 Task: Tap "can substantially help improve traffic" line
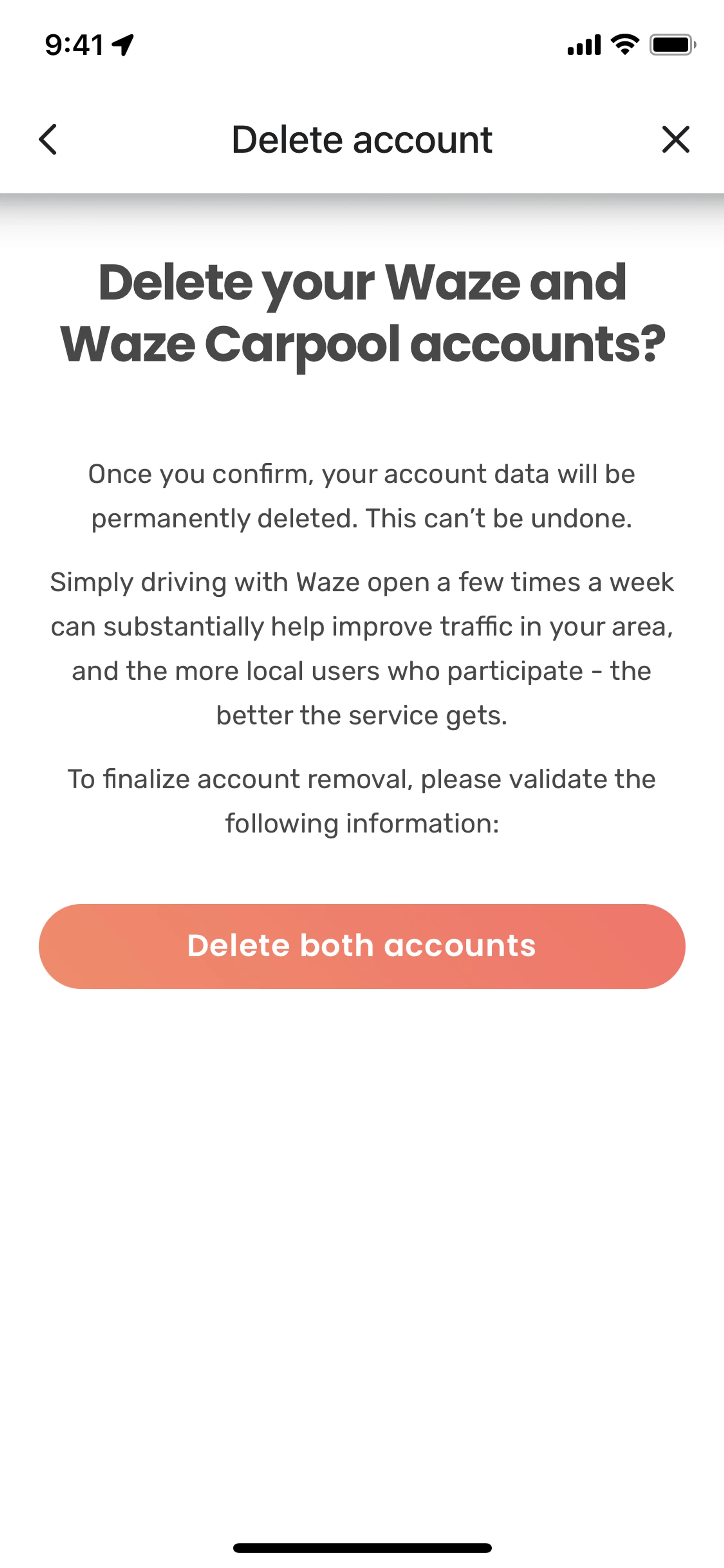click(x=361, y=627)
